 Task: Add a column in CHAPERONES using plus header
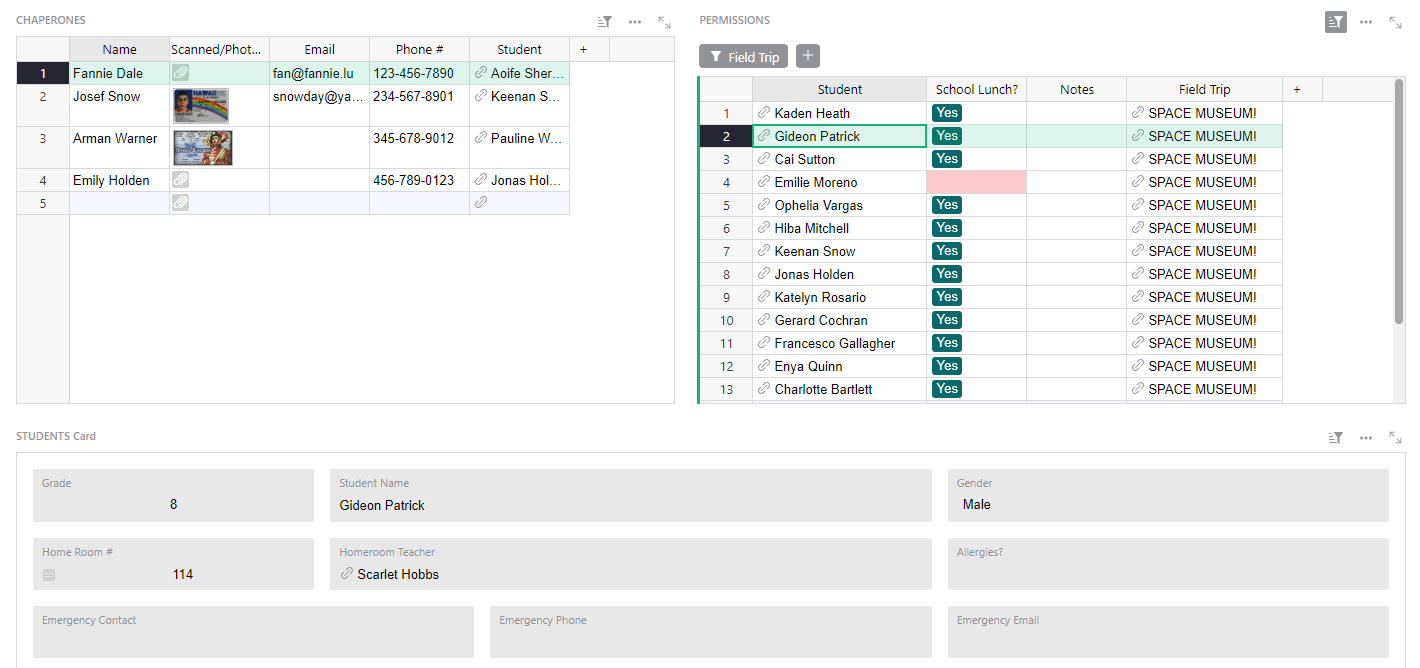coord(583,48)
